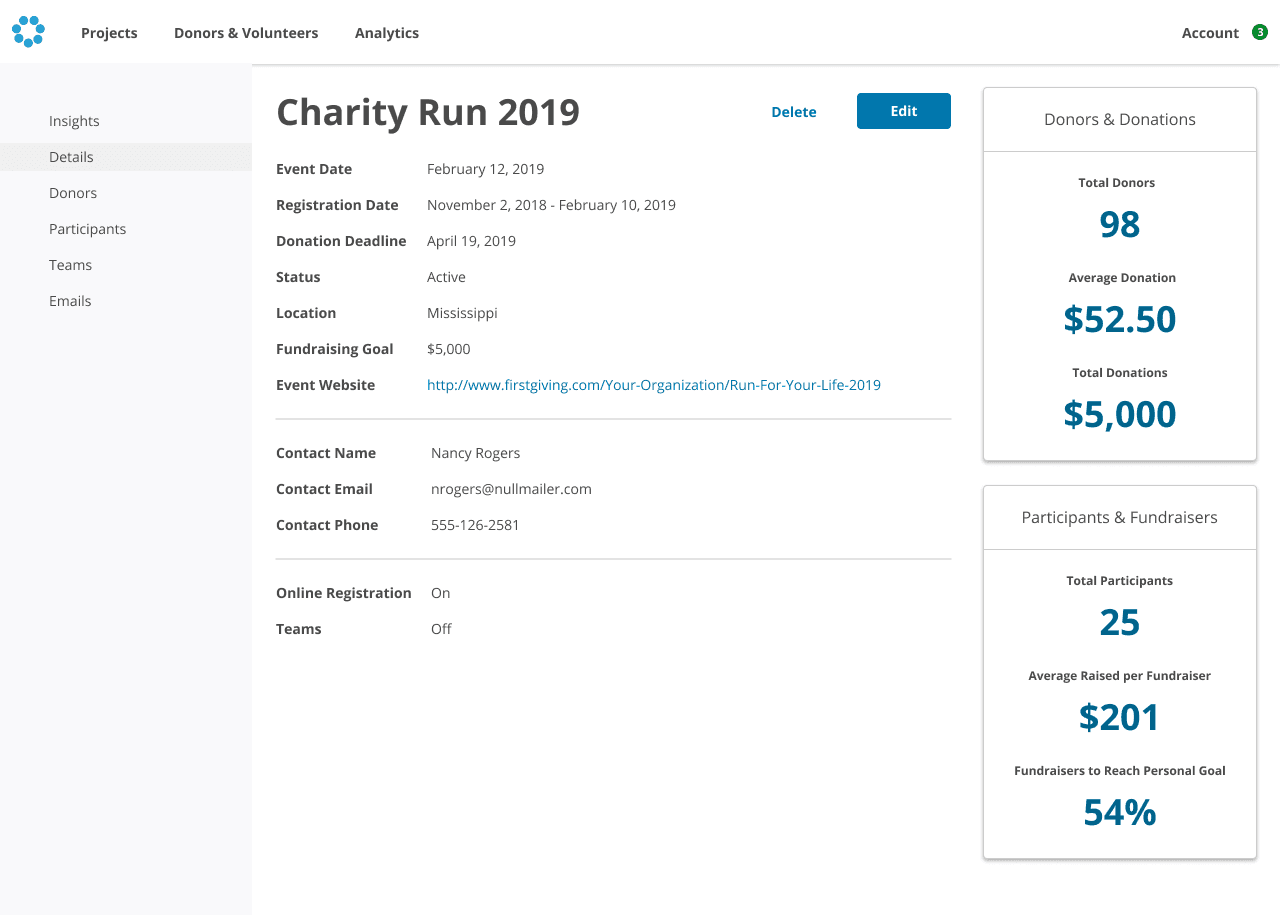Click the app logo in the top navigation

point(28,31)
